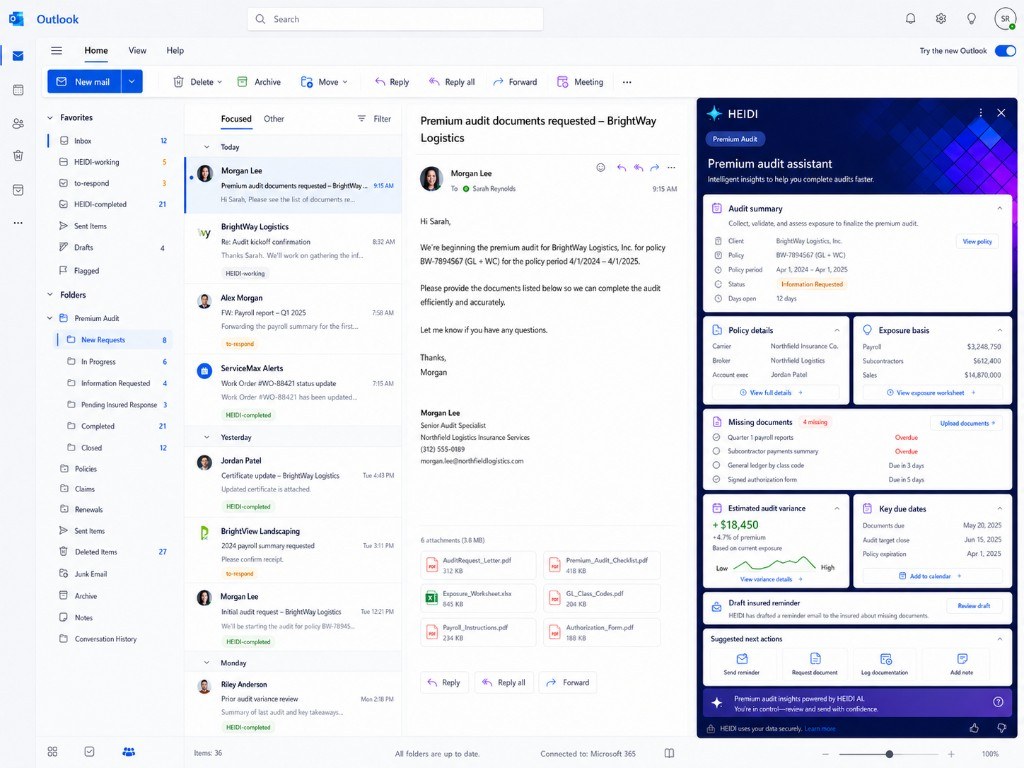1024x768 pixels.
Task: Check Subcontractor payments summary item
Action: click(716, 451)
